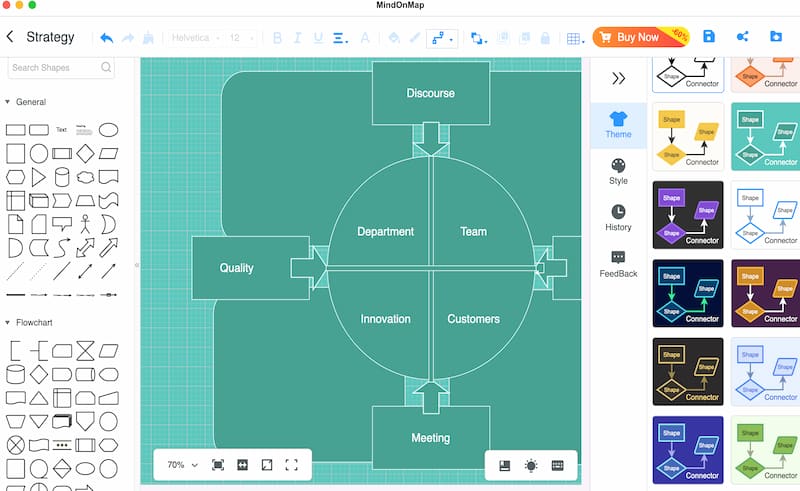This screenshot has width=800, height=491.
Task: Click the fit-to-screen icon beside zoom
Action: [218, 464]
